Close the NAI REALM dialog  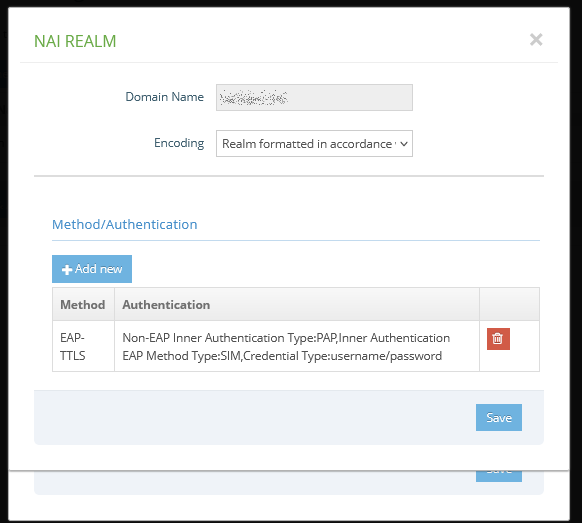point(536,39)
